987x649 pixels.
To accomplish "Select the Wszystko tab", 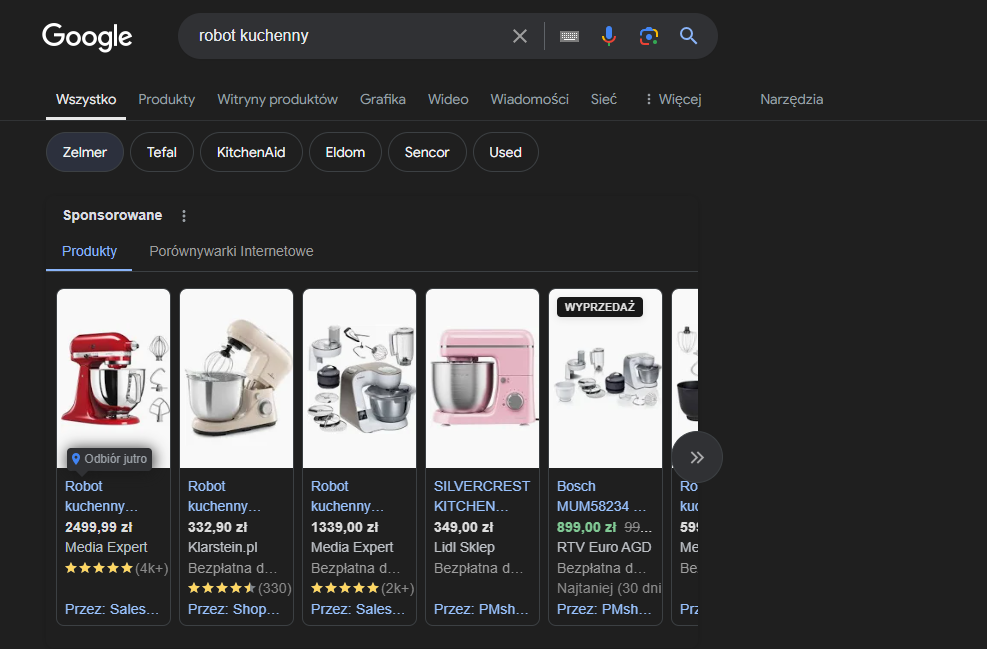I will click(86, 99).
